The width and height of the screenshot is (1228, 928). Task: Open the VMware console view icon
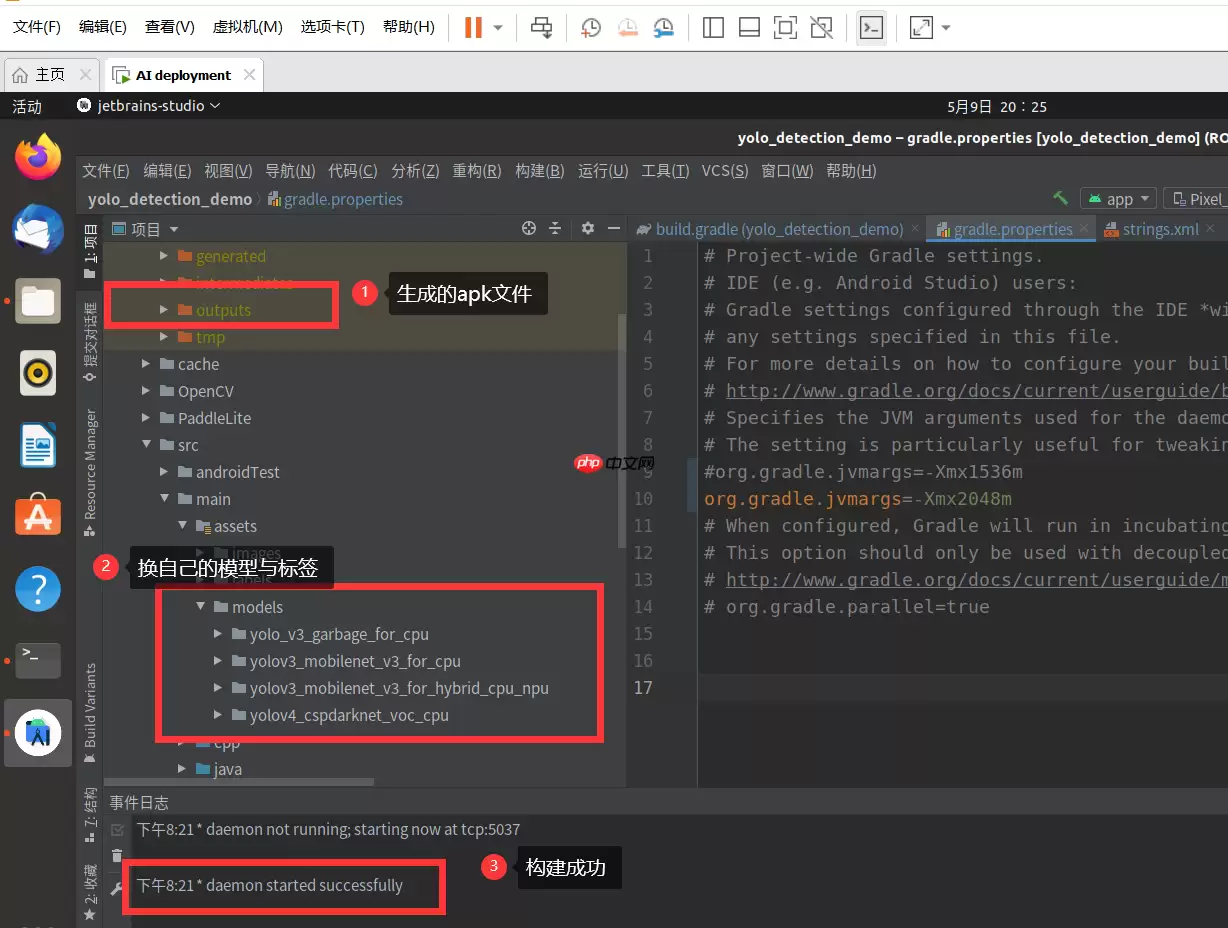[872, 28]
